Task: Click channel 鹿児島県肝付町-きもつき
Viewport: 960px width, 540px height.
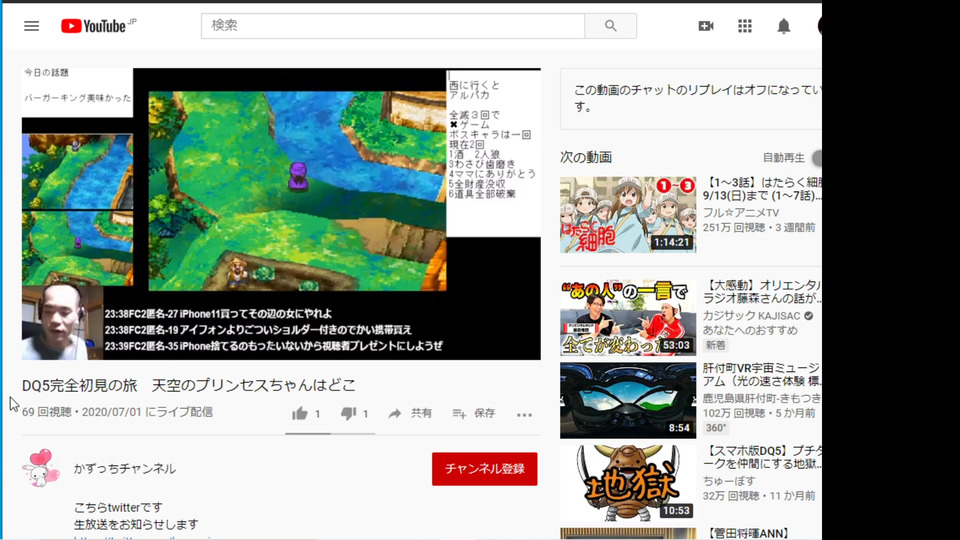Action: click(762, 398)
